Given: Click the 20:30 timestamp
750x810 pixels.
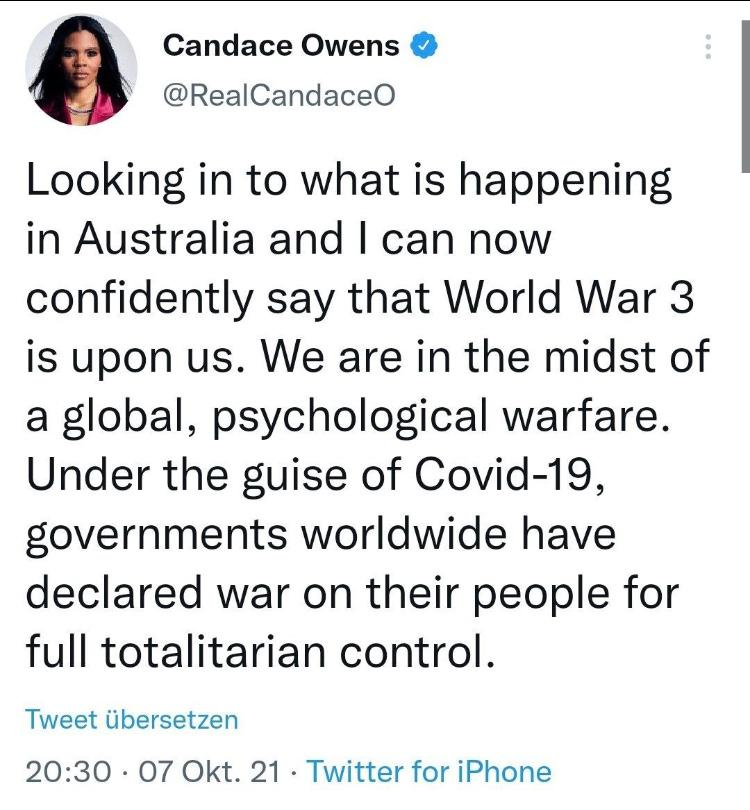Looking at the screenshot, I should click(68, 772).
